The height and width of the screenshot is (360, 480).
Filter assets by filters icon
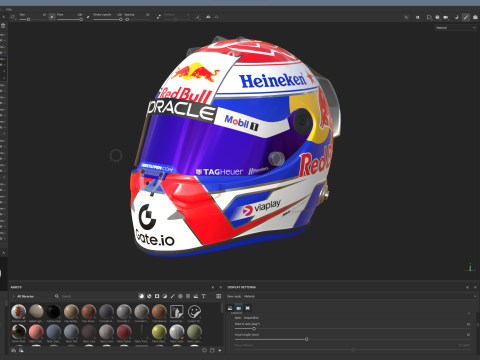click(165, 296)
